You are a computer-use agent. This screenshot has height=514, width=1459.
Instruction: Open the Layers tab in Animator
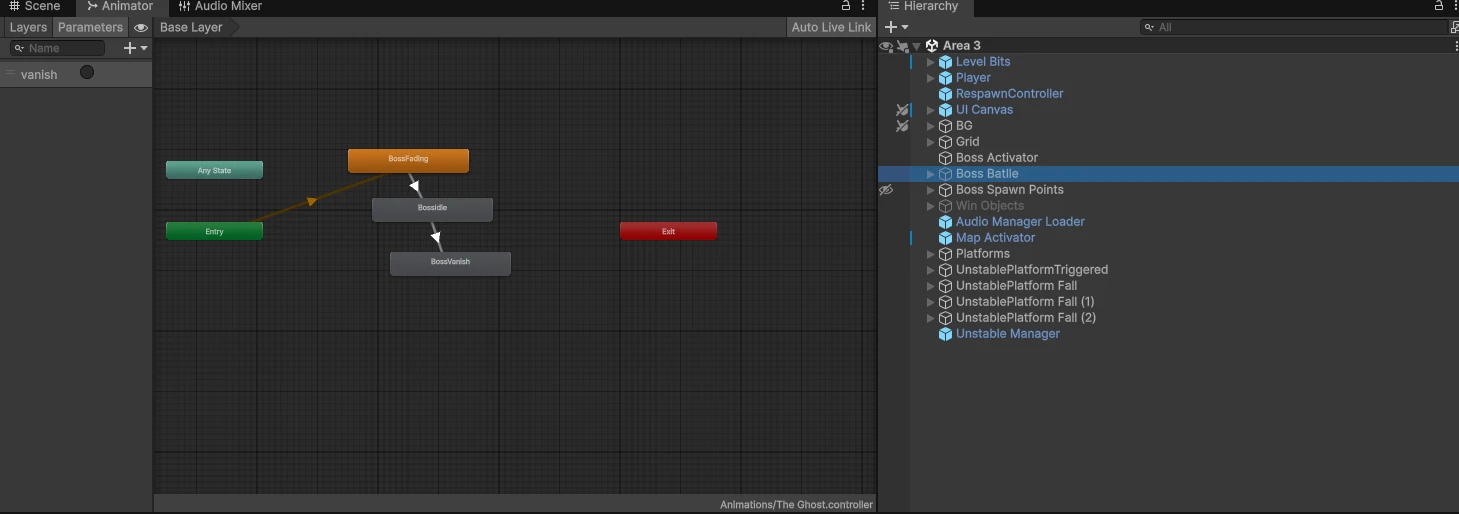click(28, 28)
